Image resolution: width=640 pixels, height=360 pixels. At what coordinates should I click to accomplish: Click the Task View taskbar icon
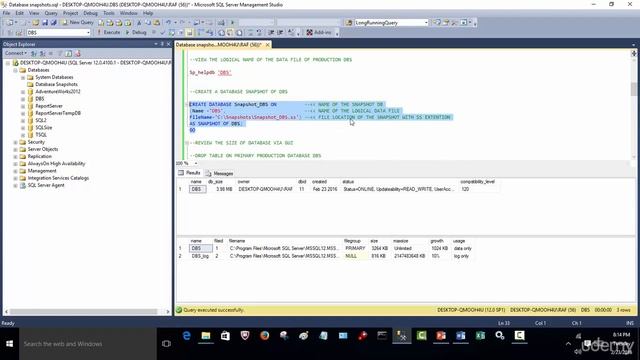[x=166, y=344]
